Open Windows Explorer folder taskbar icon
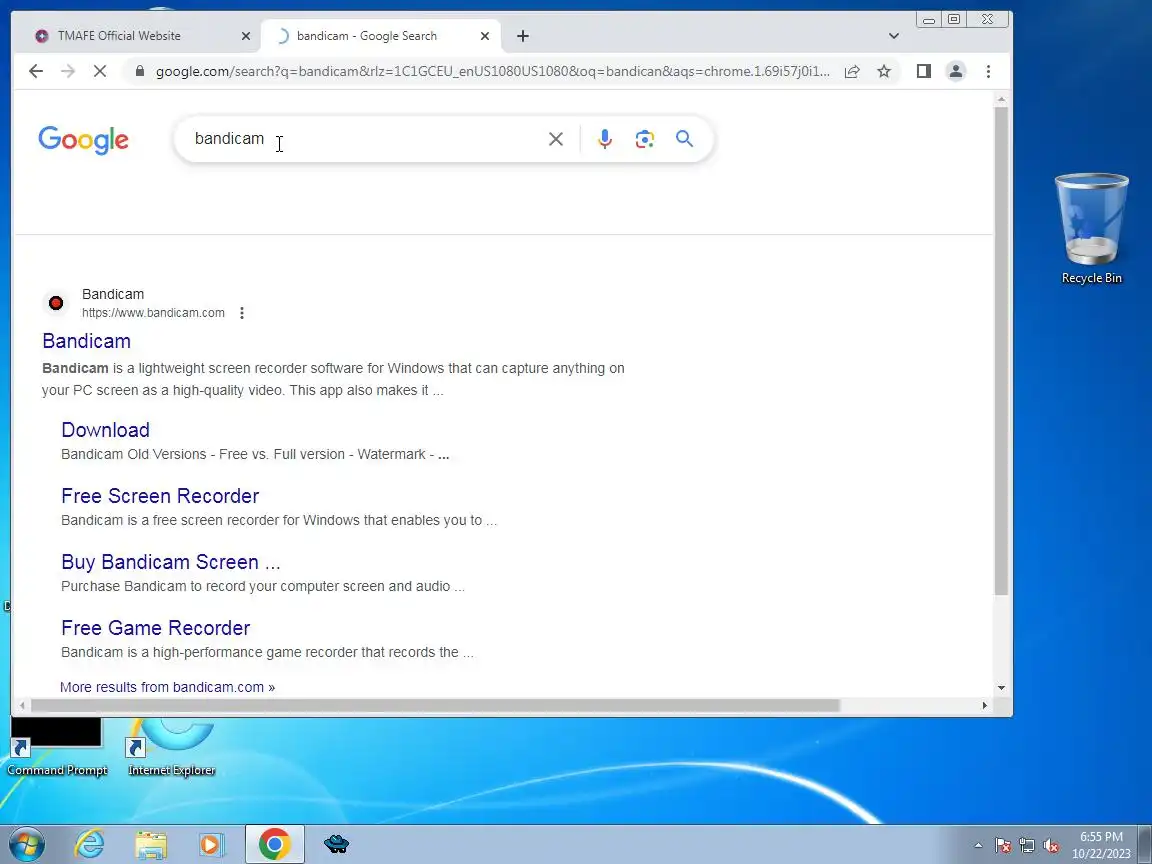 (x=151, y=844)
